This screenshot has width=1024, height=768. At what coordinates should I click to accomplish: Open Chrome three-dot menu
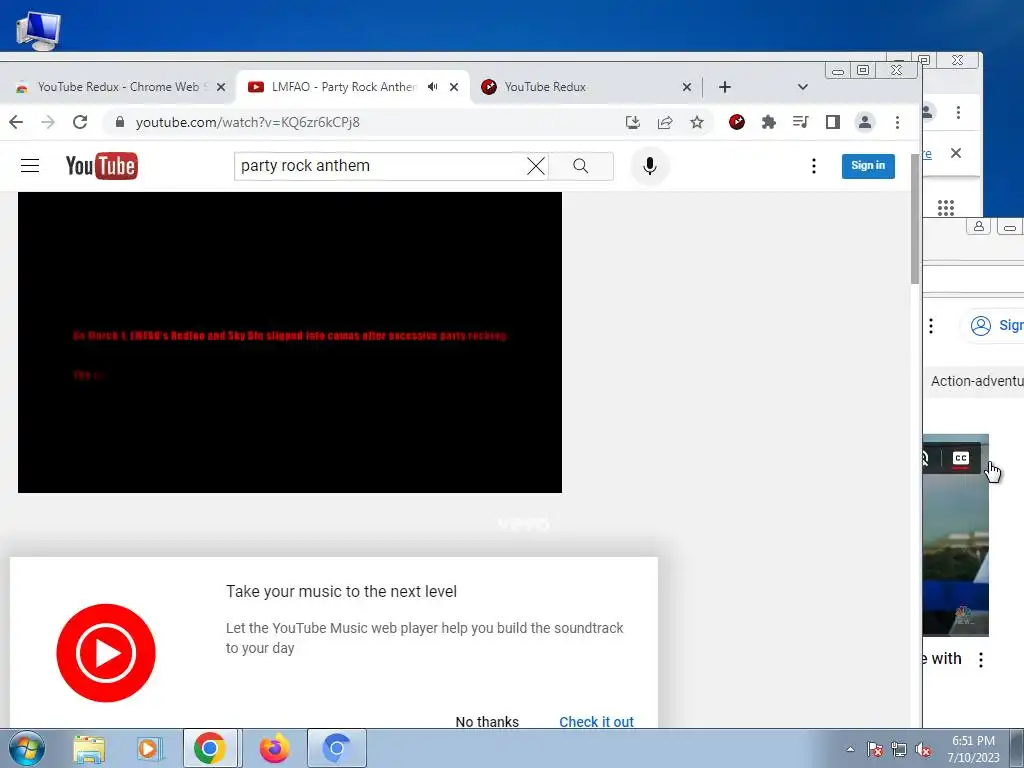click(x=897, y=122)
